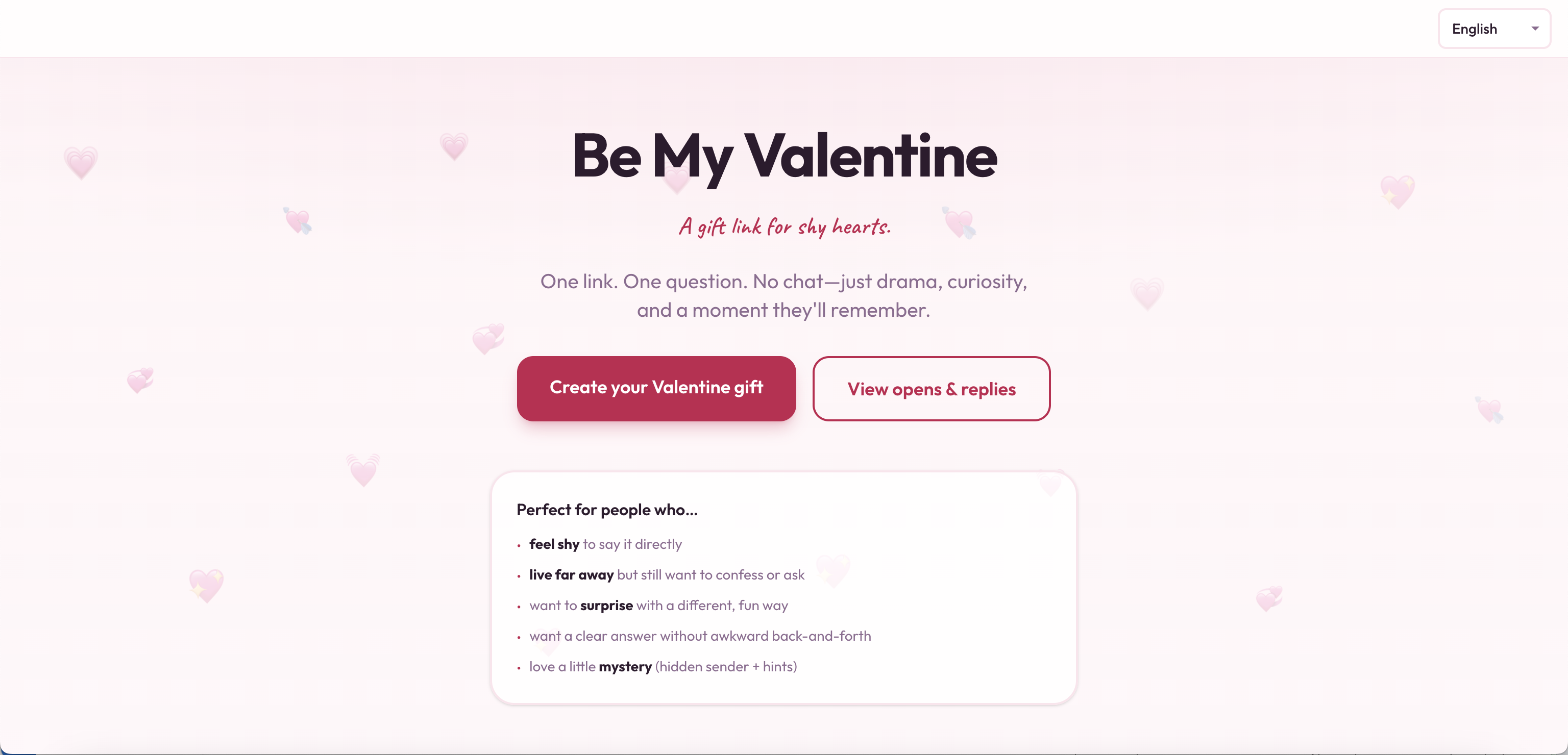Click the Be My Valentine heading
Image resolution: width=1568 pixels, height=755 pixels.
click(x=784, y=157)
